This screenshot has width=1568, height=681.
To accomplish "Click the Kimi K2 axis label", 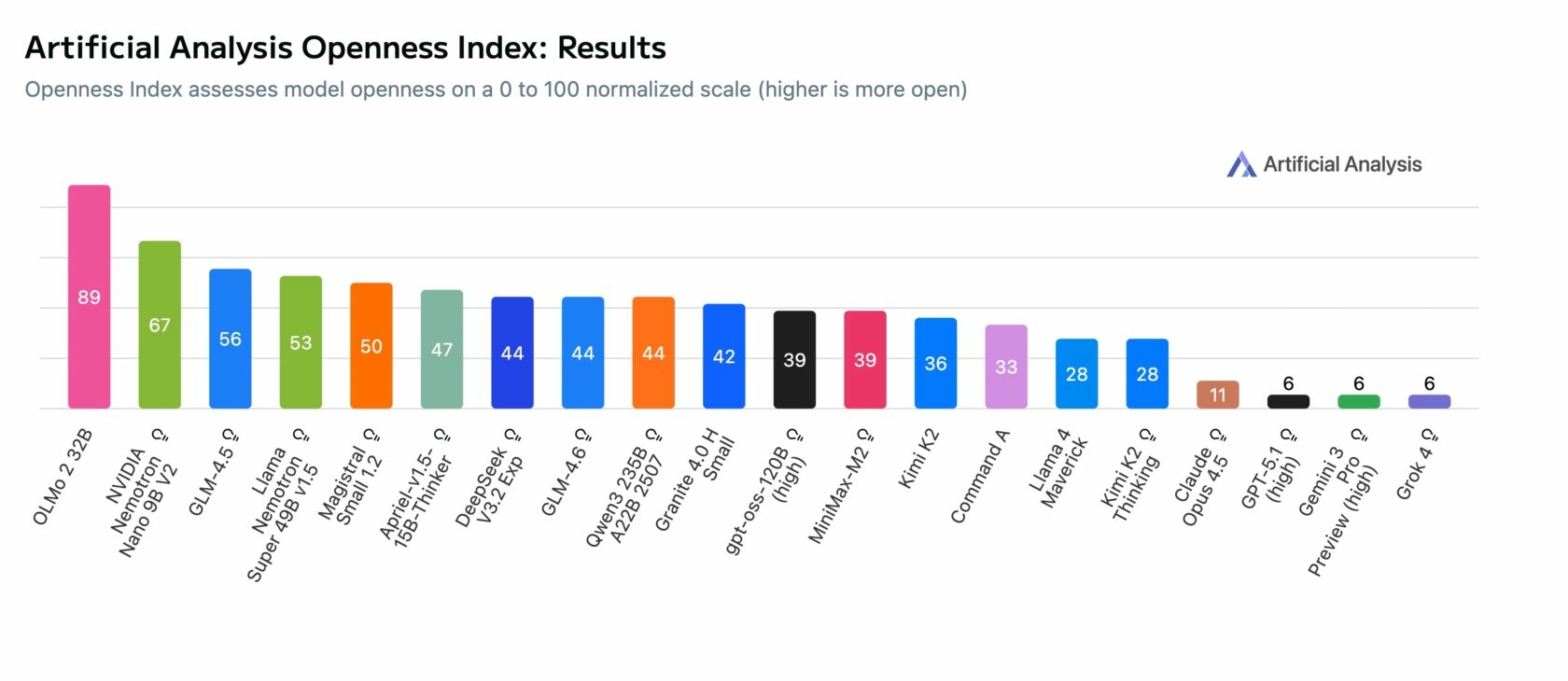I will pyautogui.click(x=918, y=459).
